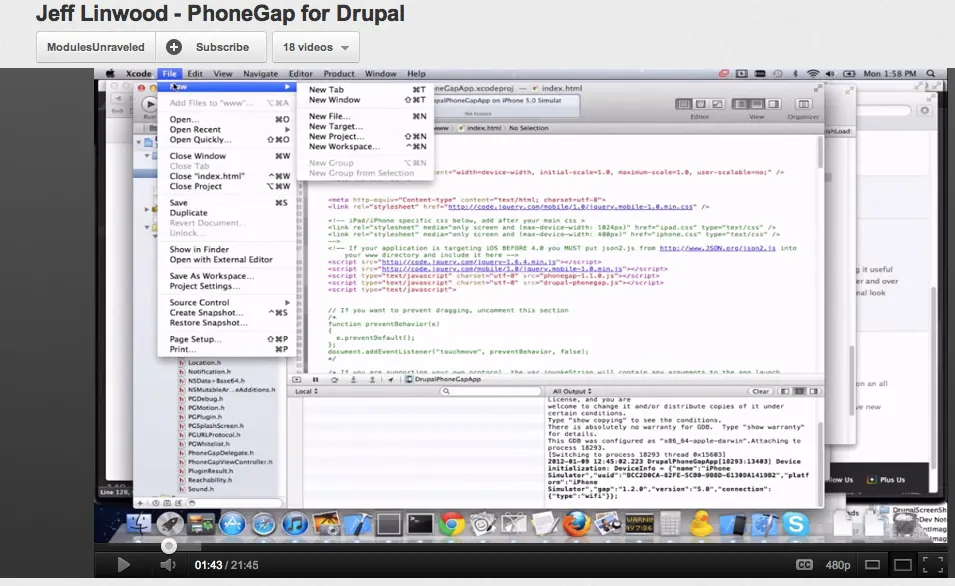Select Print... in File menu
The width and height of the screenshot is (955, 586).
[x=227, y=350]
